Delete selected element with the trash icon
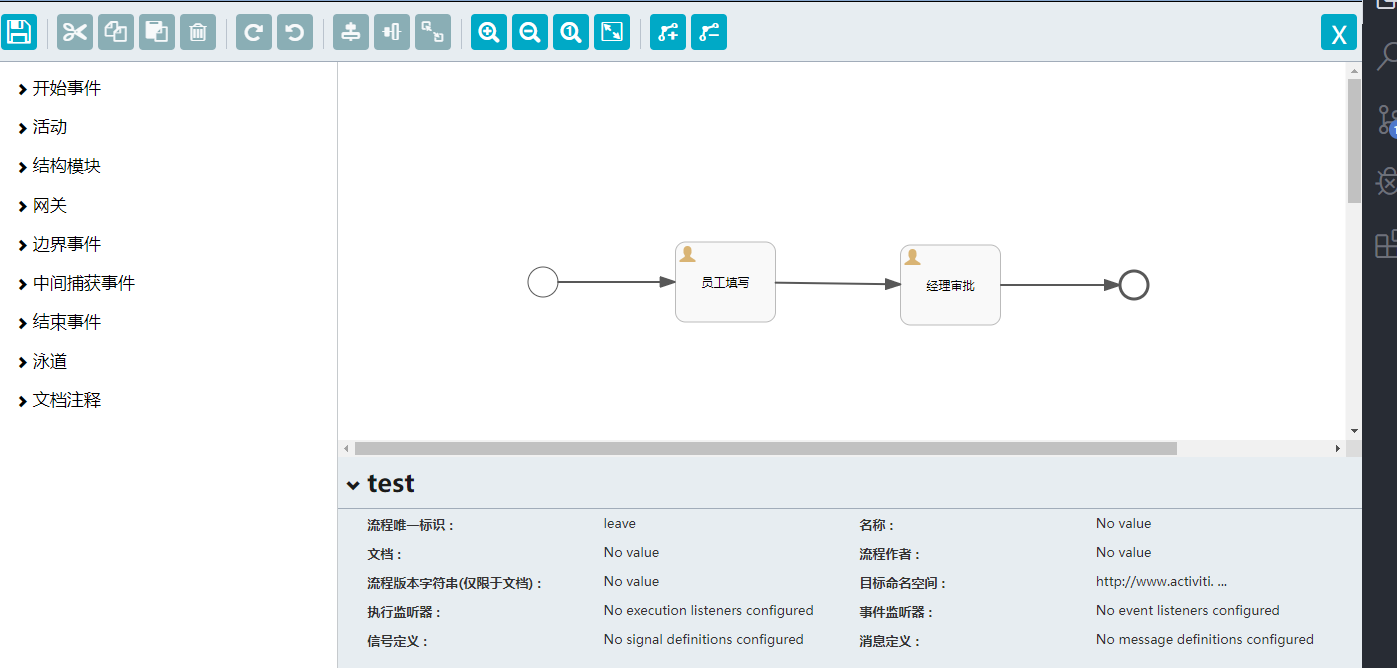Image resolution: width=1397 pixels, height=668 pixels. tap(198, 32)
